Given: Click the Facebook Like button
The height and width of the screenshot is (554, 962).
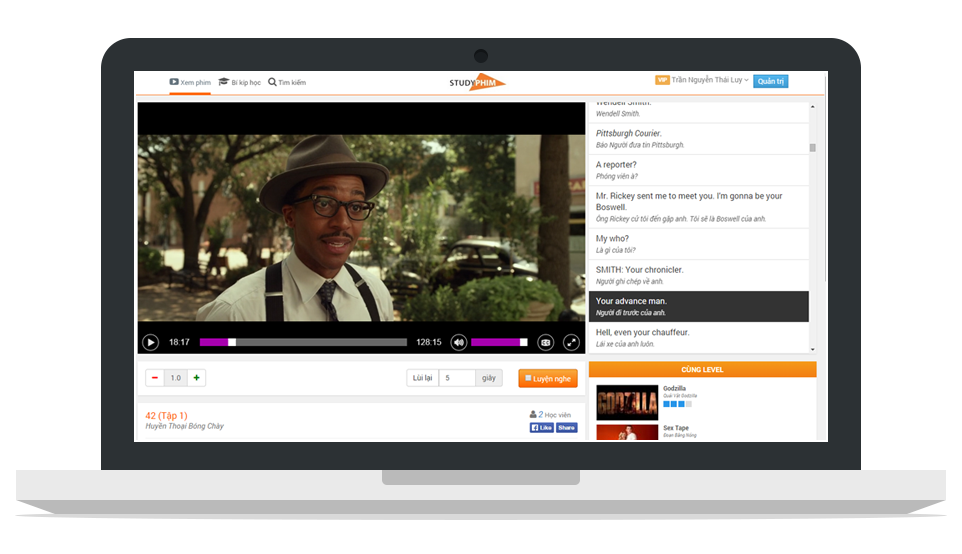Looking at the screenshot, I should [x=542, y=428].
